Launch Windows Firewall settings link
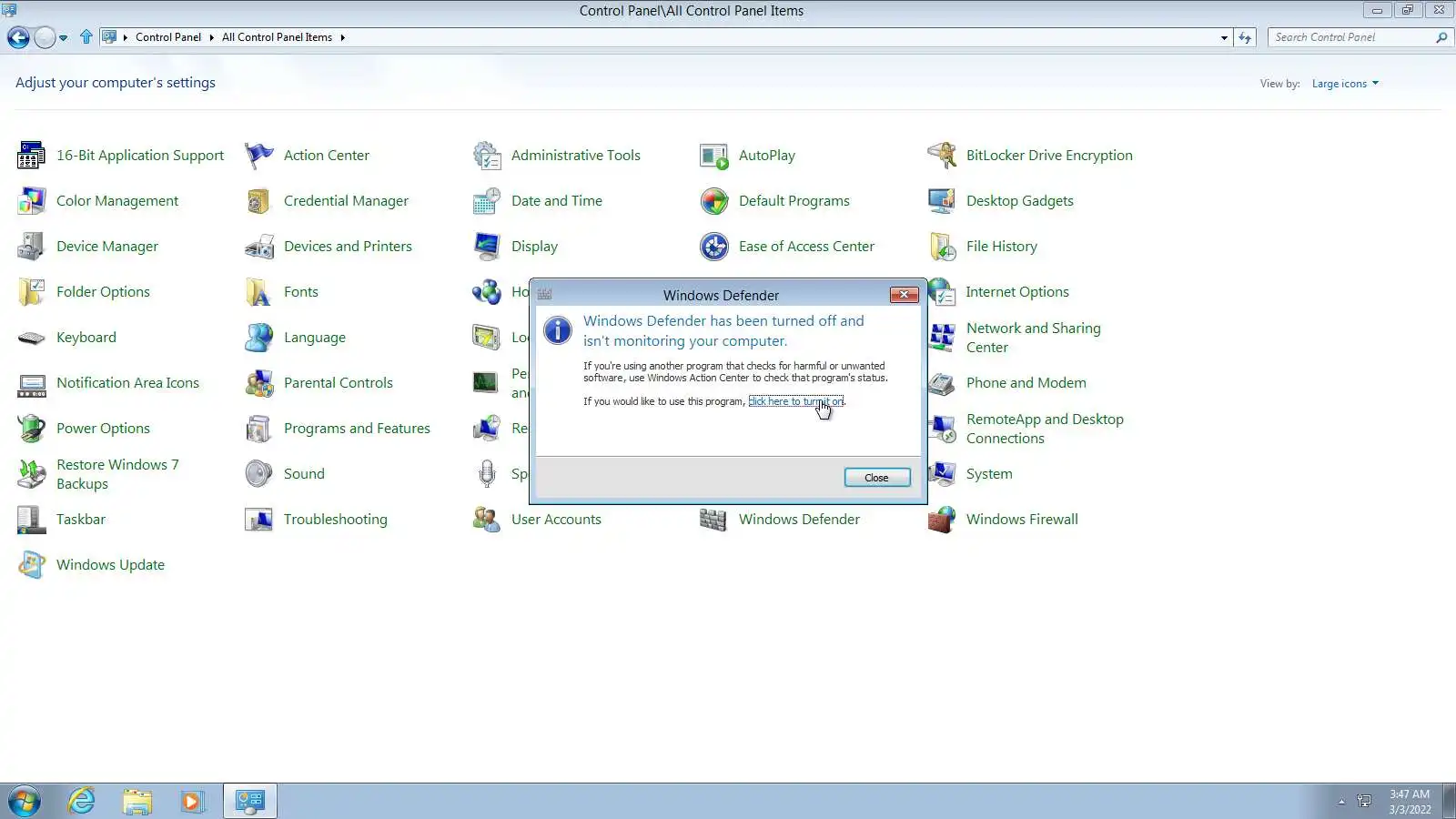The width and height of the screenshot is (1456, 819). pyautogui.click(x=1022, y=520)
